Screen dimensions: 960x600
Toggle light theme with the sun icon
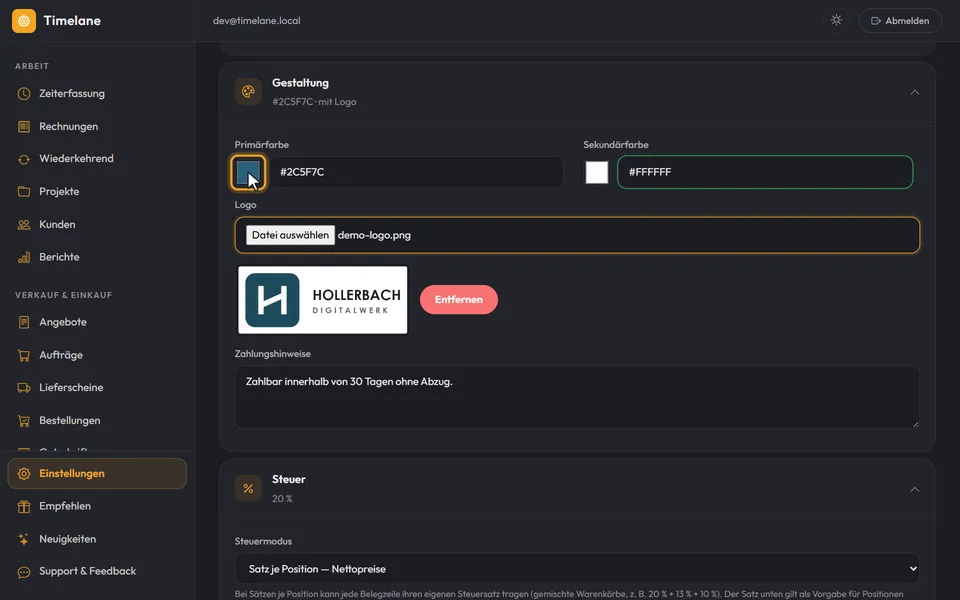click(x=836, y=20)
